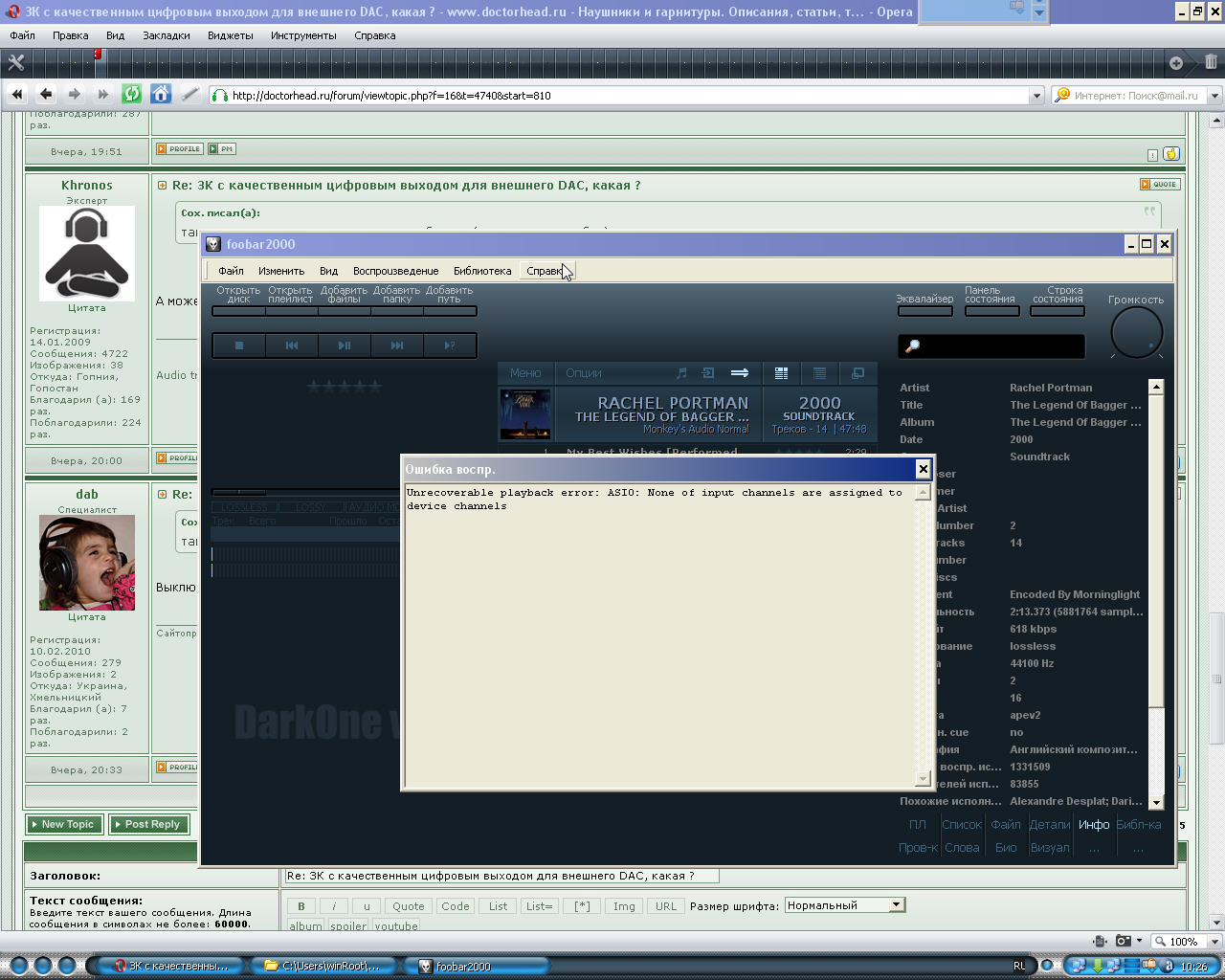Click the enter/cursor-follow icon in playlist header
The image size is (1225, 980).
pos(708,373)
